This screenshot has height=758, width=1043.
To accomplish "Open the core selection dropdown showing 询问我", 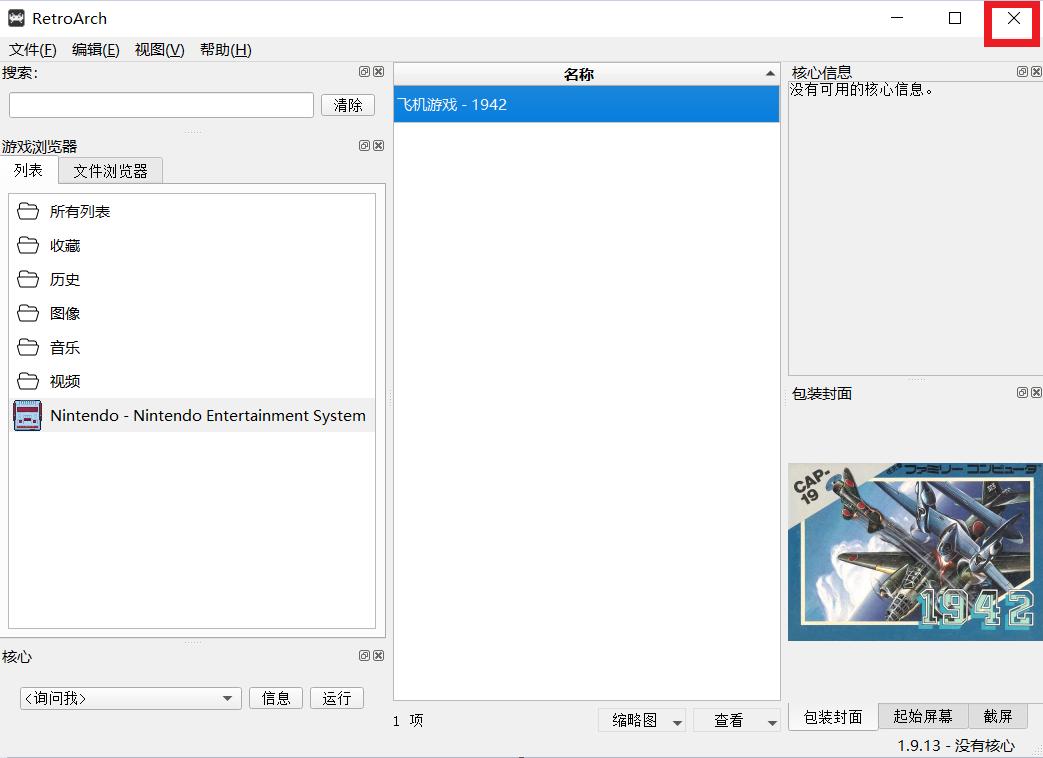I will tap(128, 697).
